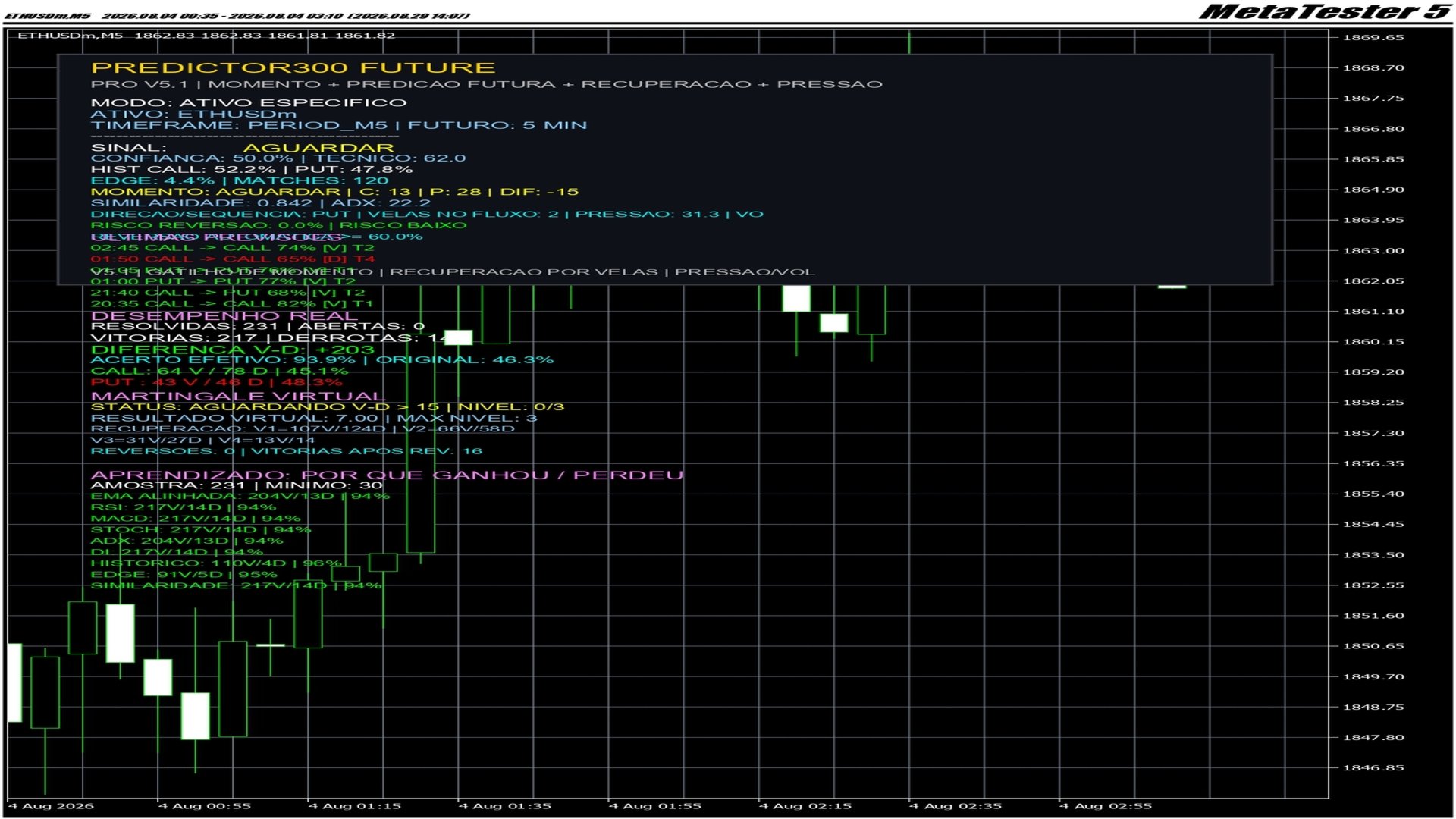Image resolution: width=1456 pixels, height=819 pixels.
Task: Click the 1869.65 price axis label
Action: 1373,37
